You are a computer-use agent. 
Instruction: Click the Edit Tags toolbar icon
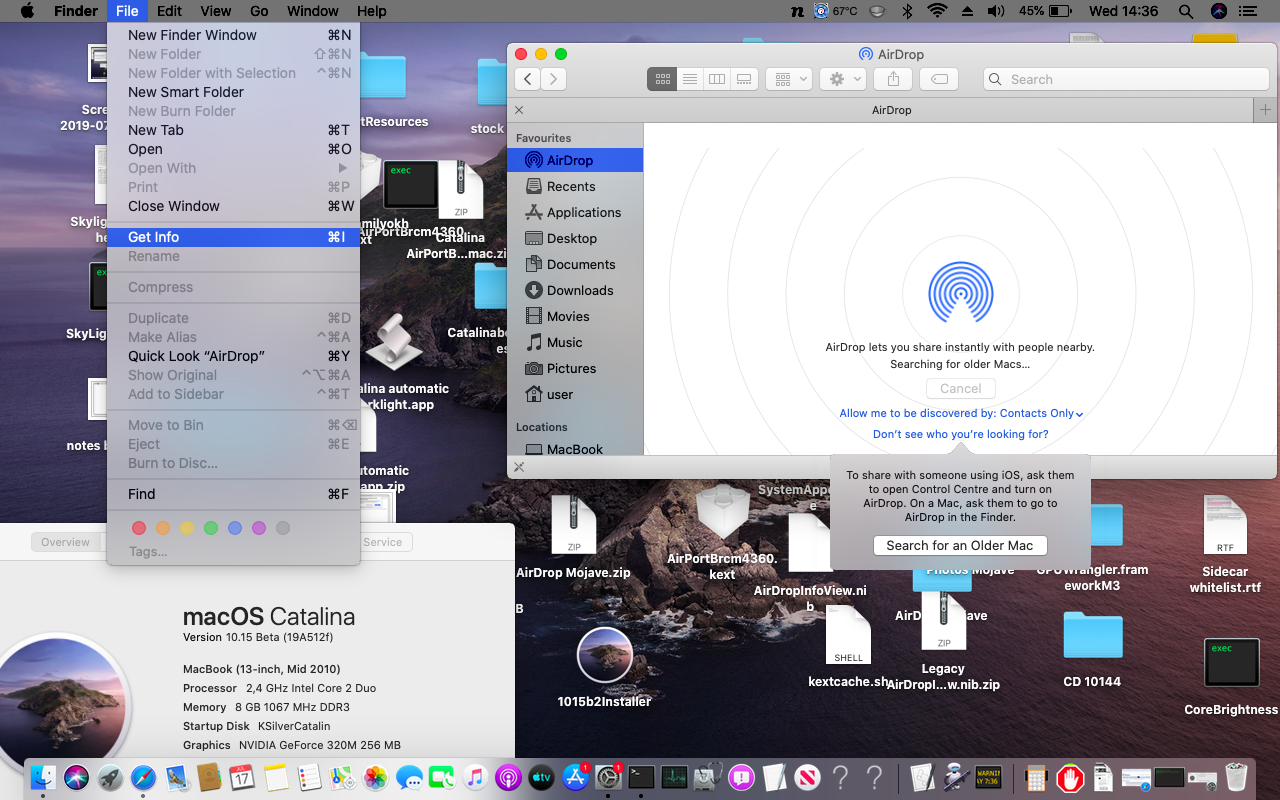939,79
